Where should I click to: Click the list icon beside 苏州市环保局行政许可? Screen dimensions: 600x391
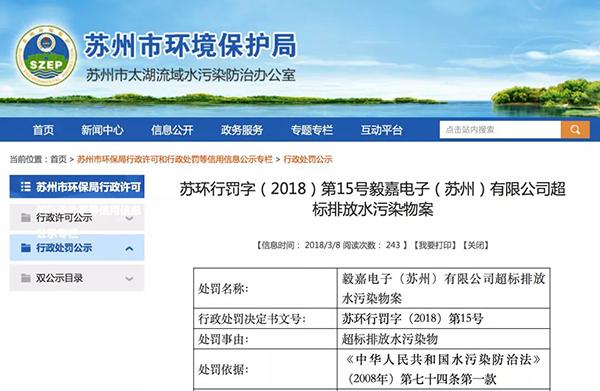(26, 187)
